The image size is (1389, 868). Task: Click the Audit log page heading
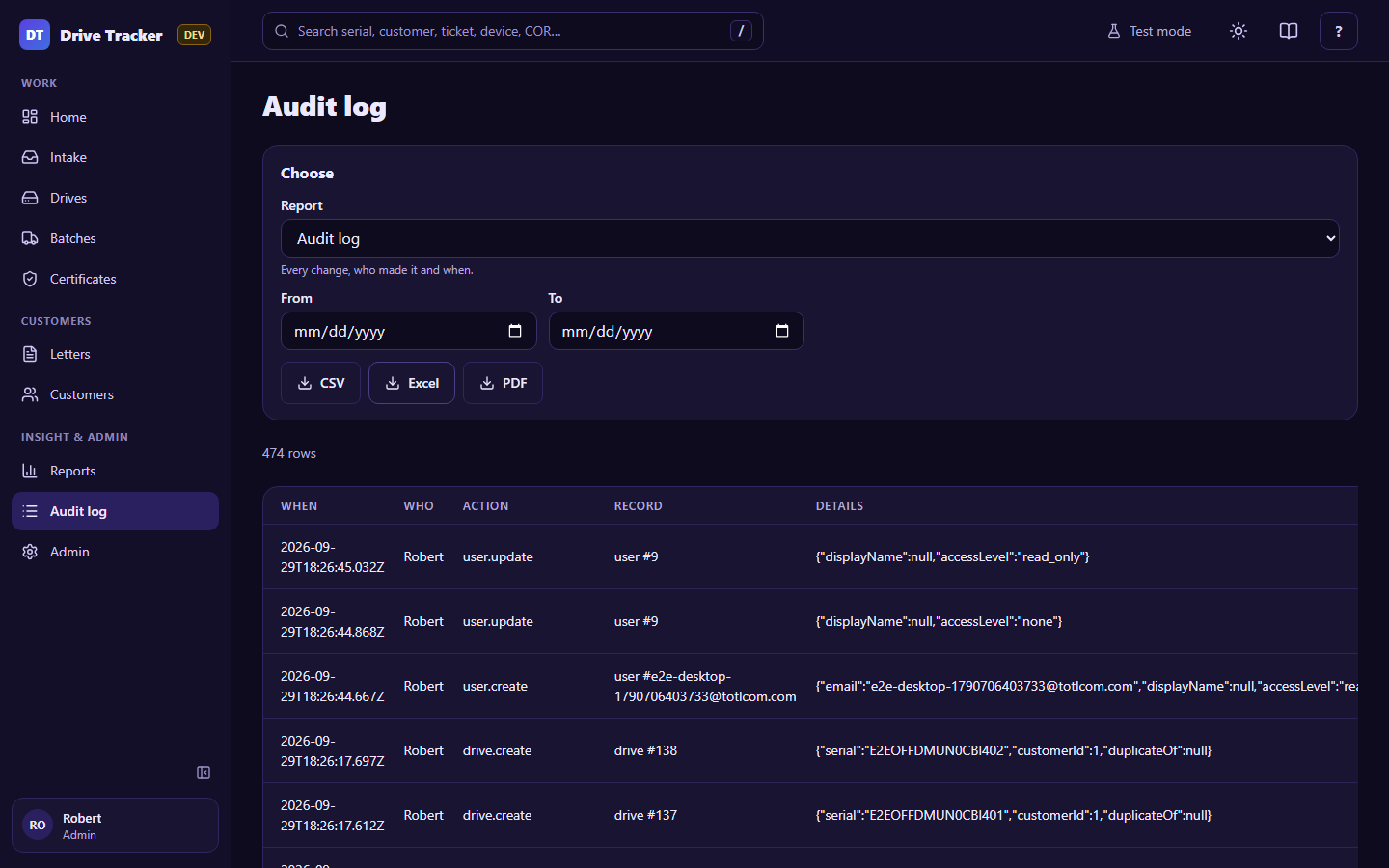(324, 106)
